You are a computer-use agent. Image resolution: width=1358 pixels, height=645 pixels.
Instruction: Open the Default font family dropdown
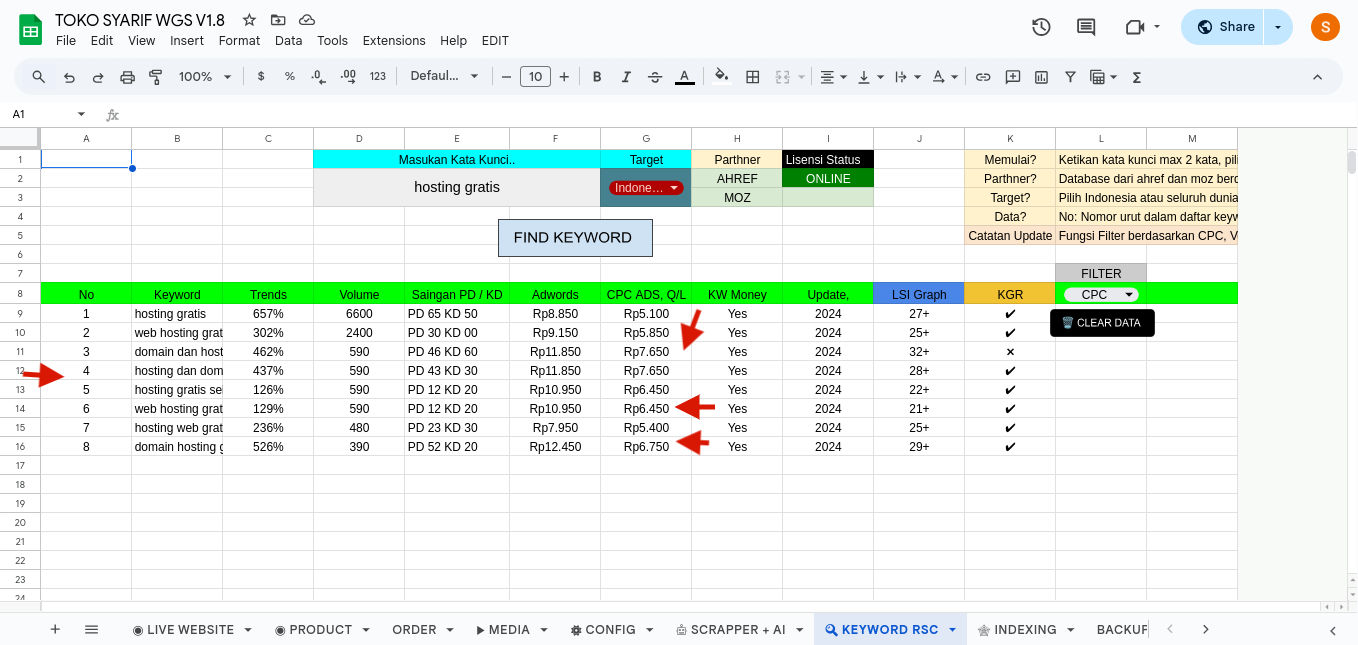pos(444,76)
